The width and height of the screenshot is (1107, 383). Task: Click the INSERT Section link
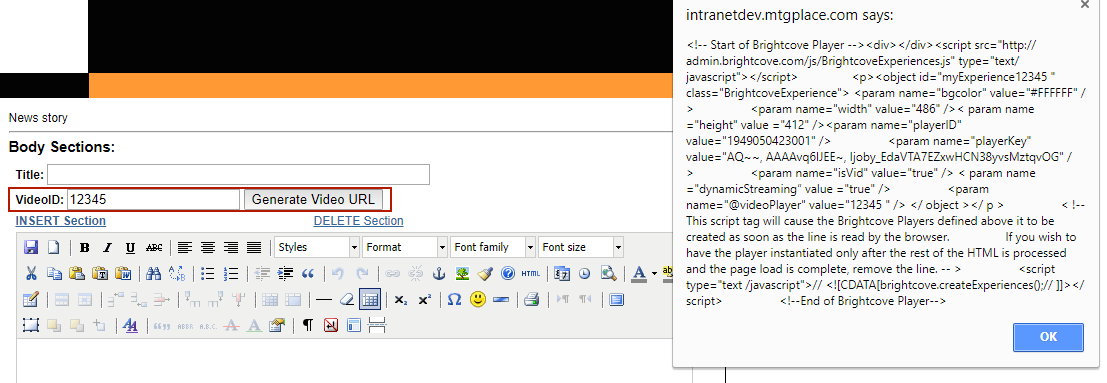[61, 220]
